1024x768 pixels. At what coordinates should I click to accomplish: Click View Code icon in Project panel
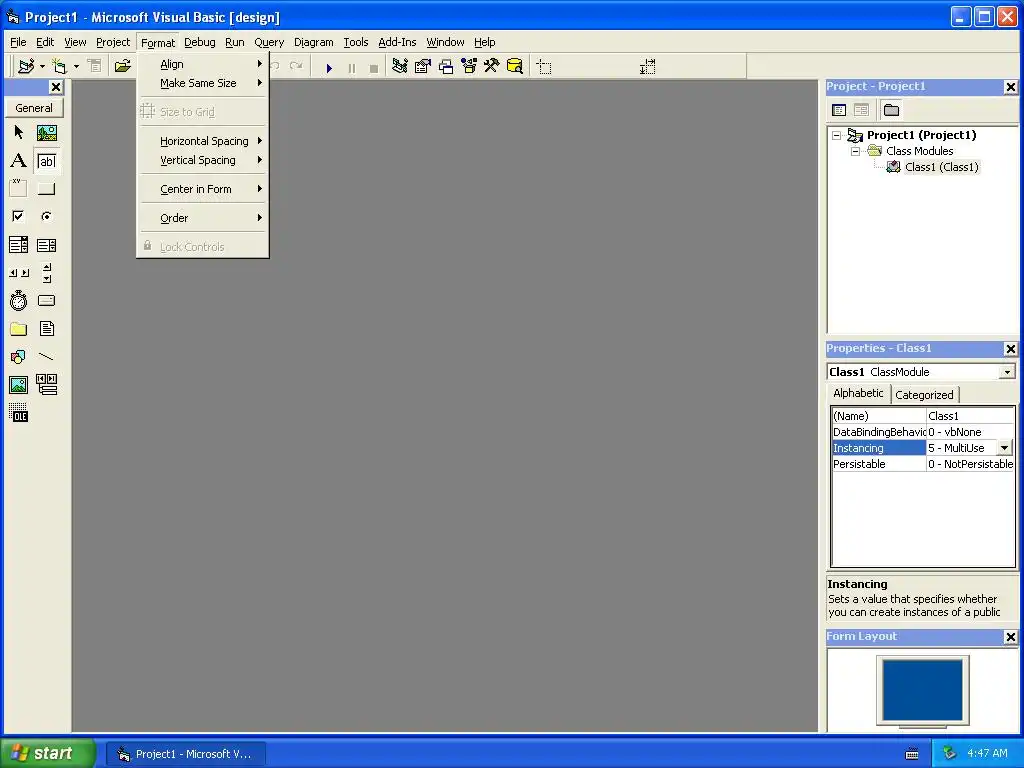click(839, 110)
